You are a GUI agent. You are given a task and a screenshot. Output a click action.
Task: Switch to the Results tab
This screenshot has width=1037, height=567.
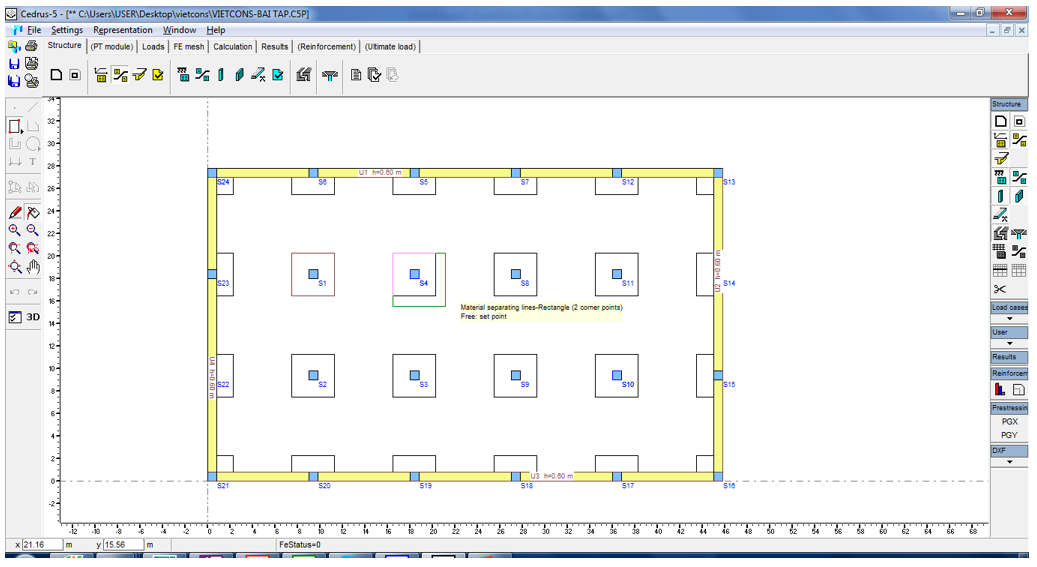274,46
